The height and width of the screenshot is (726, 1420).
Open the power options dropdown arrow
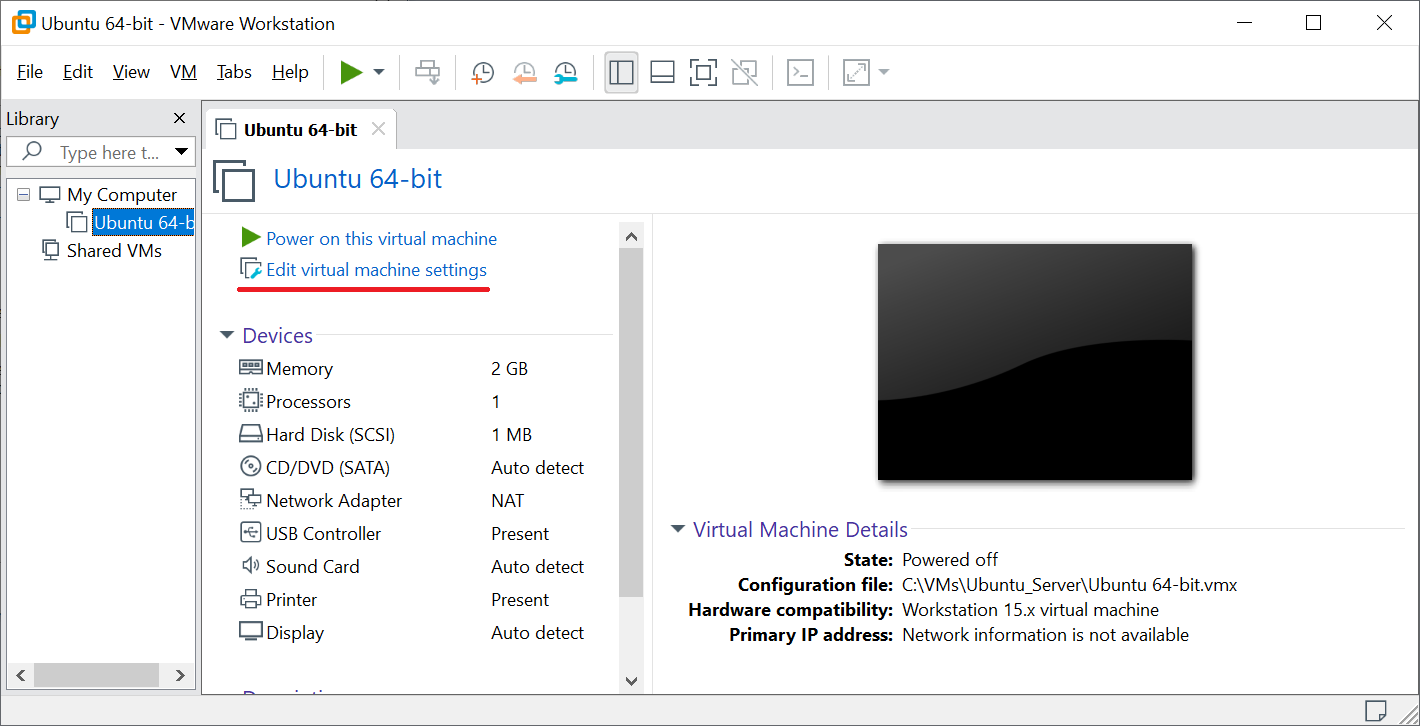(379, 72)
